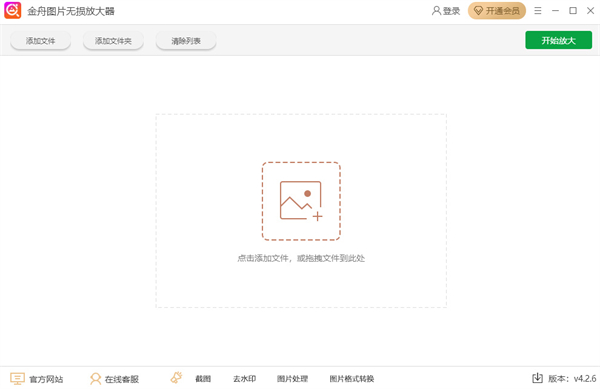Click the 添加文件夹 button
Image resolution: width=600 pixels, height=389 pixels.
pos(113,41)
